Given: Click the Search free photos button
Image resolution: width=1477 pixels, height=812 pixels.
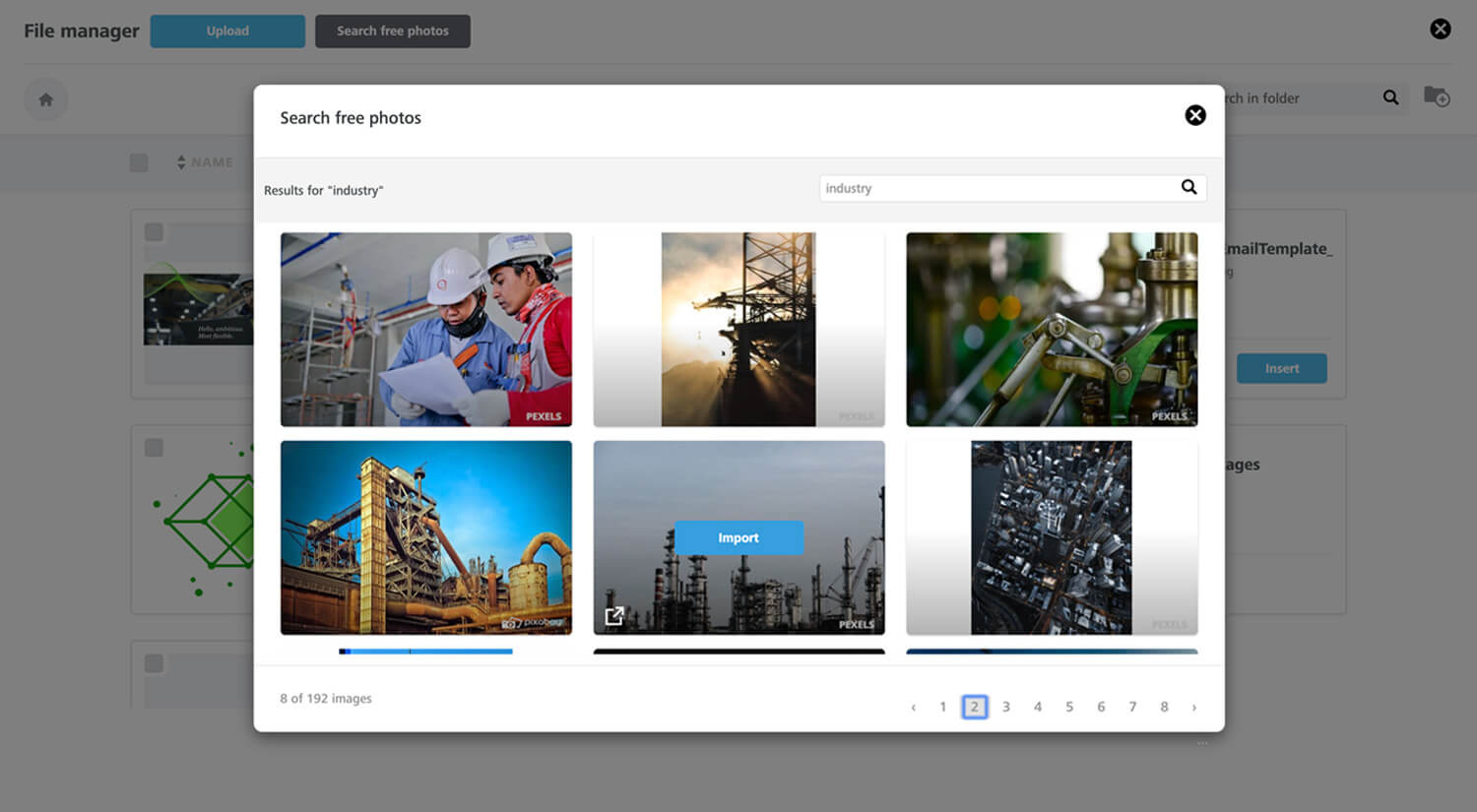Looking at the screenshot, I should coord(392,31).
